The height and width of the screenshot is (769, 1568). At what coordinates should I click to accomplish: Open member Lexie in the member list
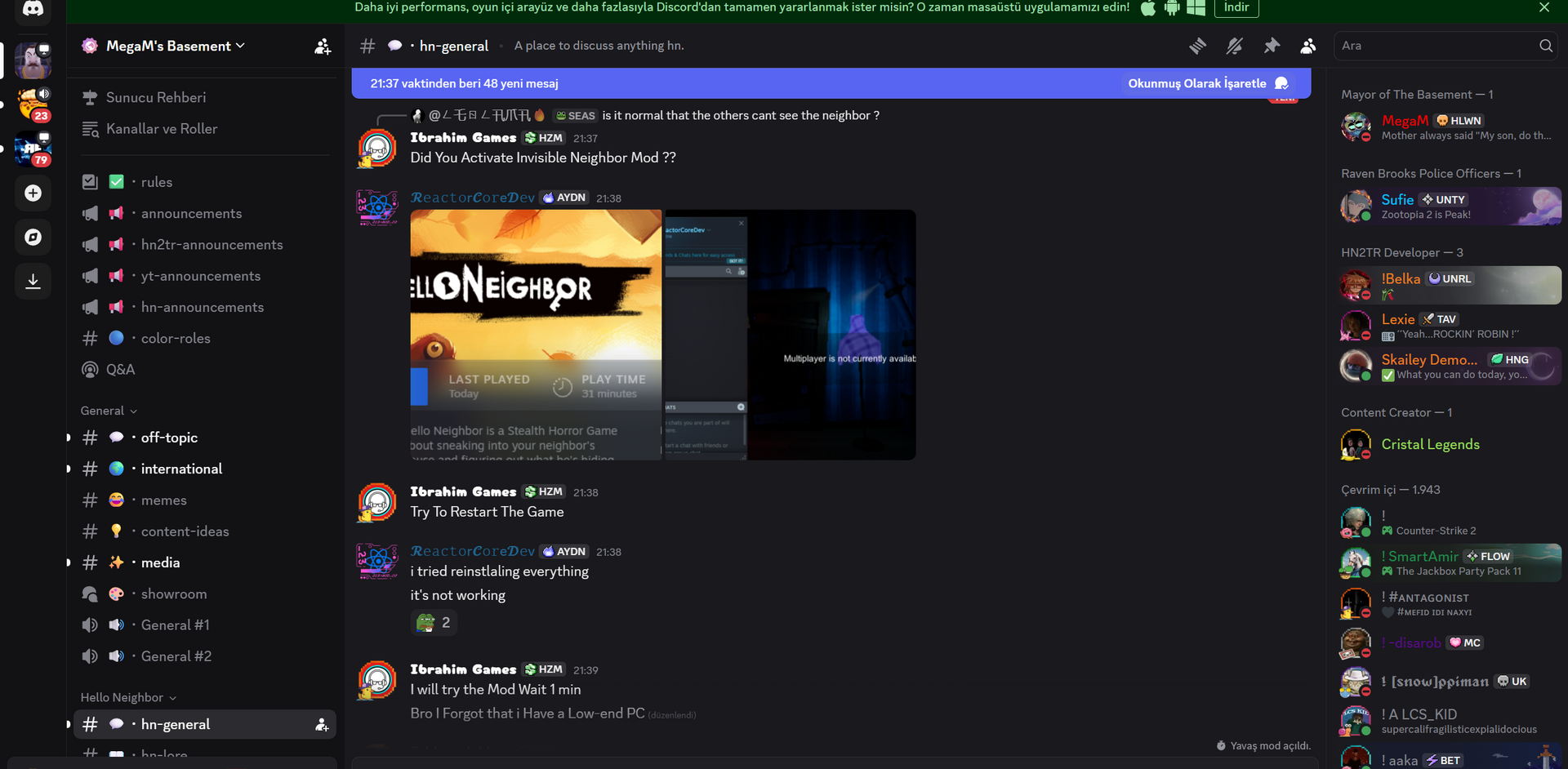(1450, 326)
